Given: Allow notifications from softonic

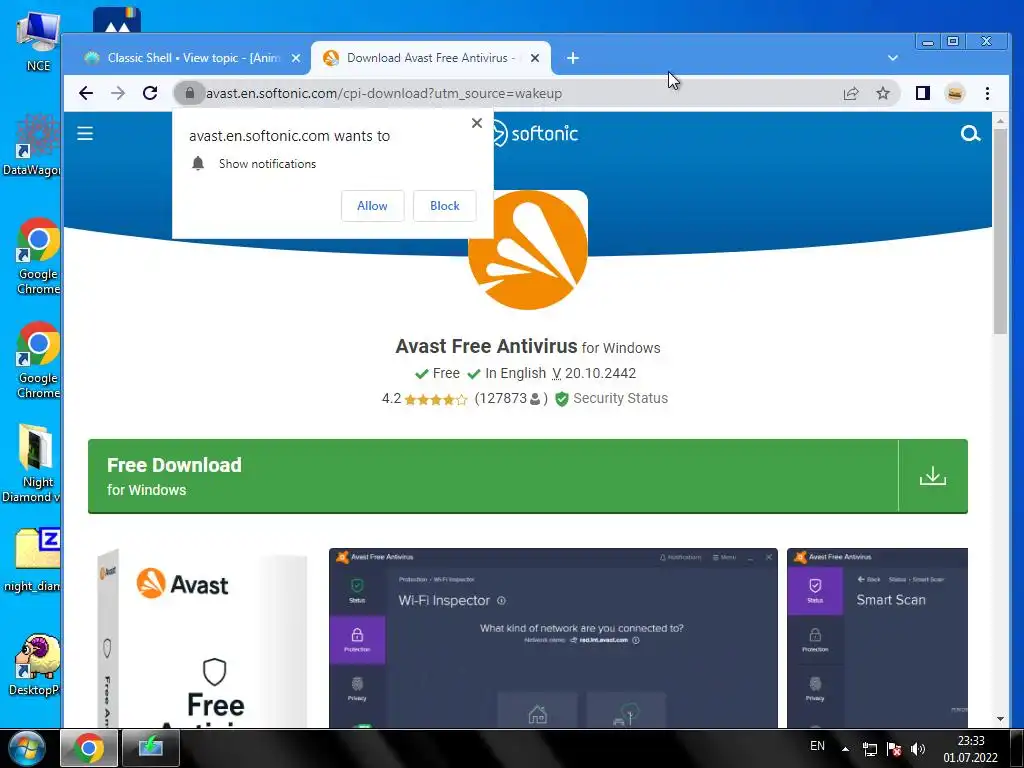Looking at the screenshot, I should coord(372,206).
